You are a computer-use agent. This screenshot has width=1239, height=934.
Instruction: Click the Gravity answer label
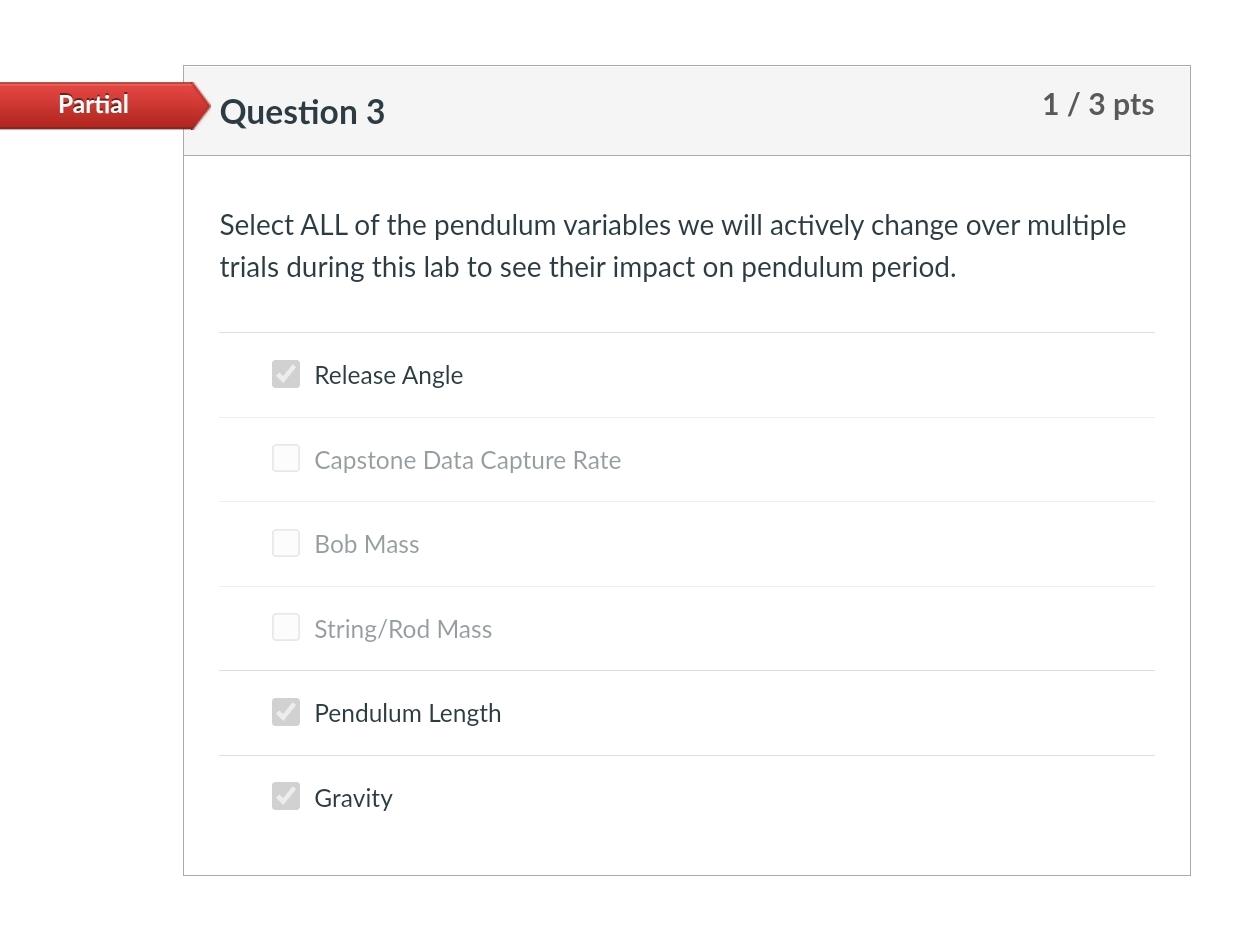click(352, 797)
